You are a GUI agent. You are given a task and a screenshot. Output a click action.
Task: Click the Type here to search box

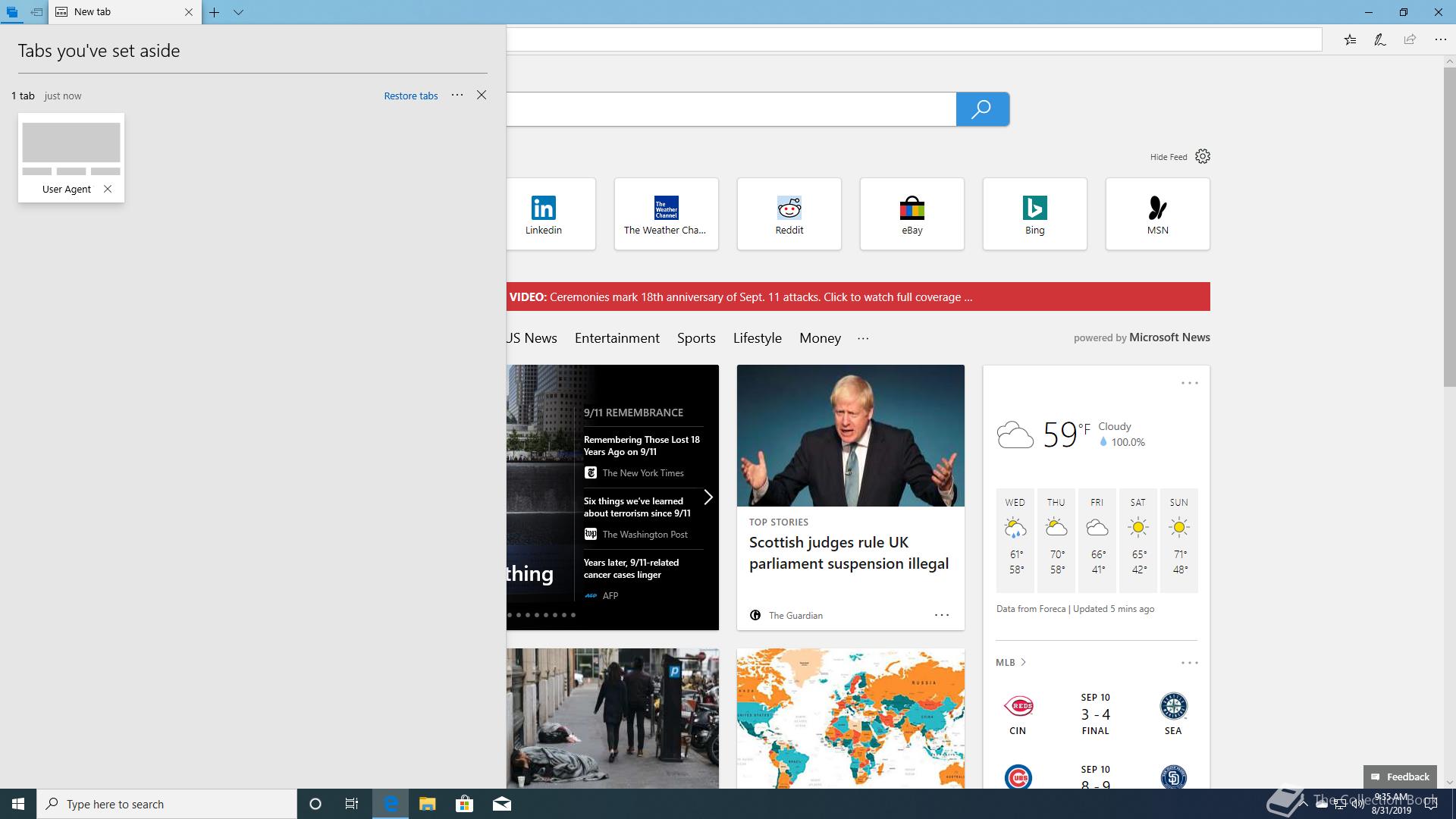point(167,804)
